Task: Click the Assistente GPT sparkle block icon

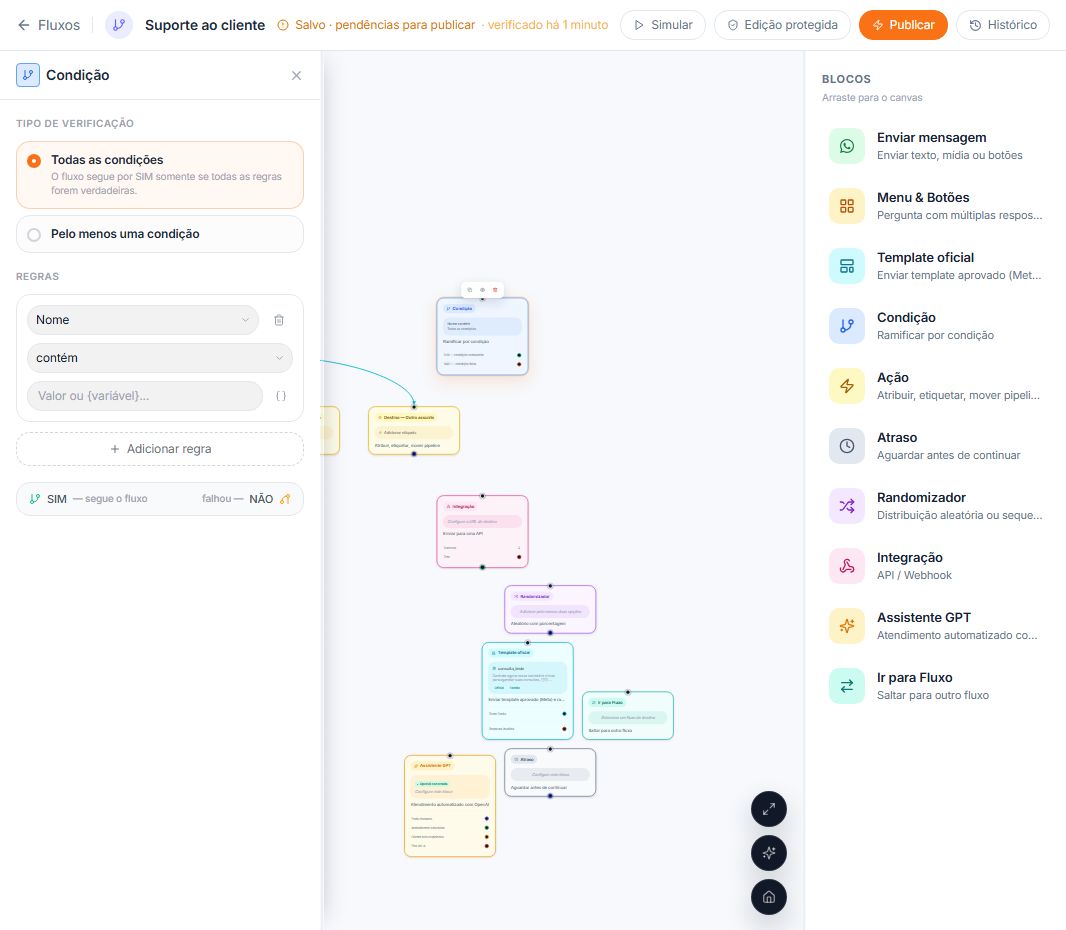Action: [846, 626]
